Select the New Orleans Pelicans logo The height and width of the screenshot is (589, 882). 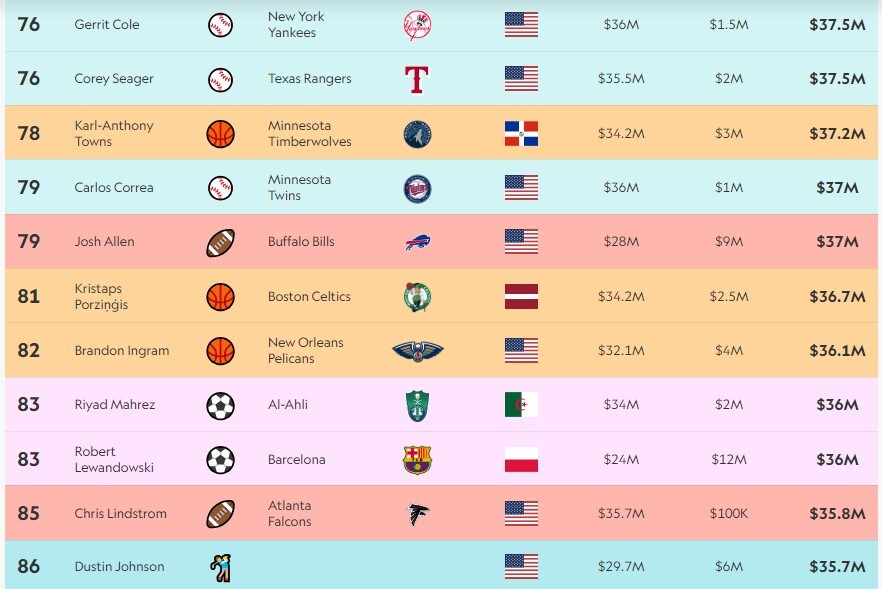(x=417, y=351)
